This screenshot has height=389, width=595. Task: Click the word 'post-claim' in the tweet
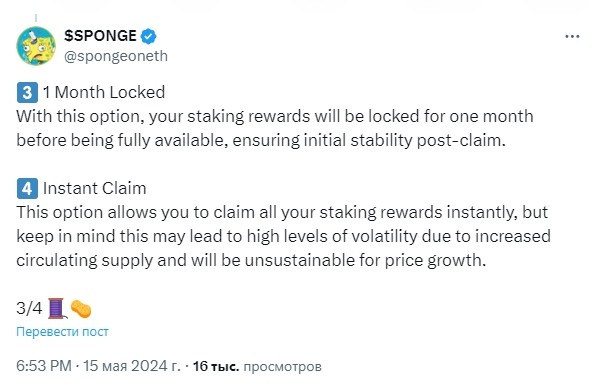coord(461,140)
